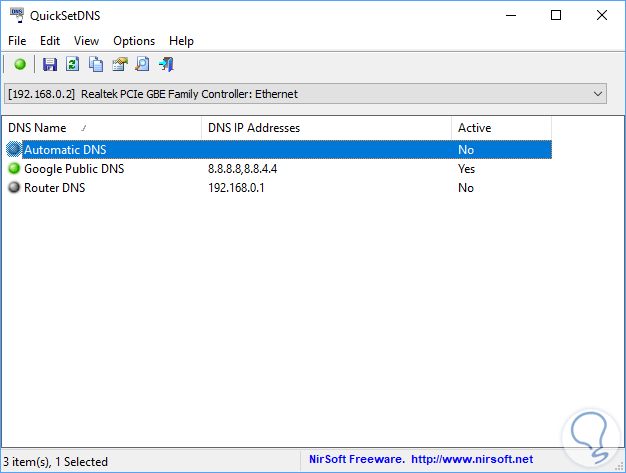The height and width of the screenshot is (473, 626).
Task: Open the Help menu
Action: click(x=181, y=41)
